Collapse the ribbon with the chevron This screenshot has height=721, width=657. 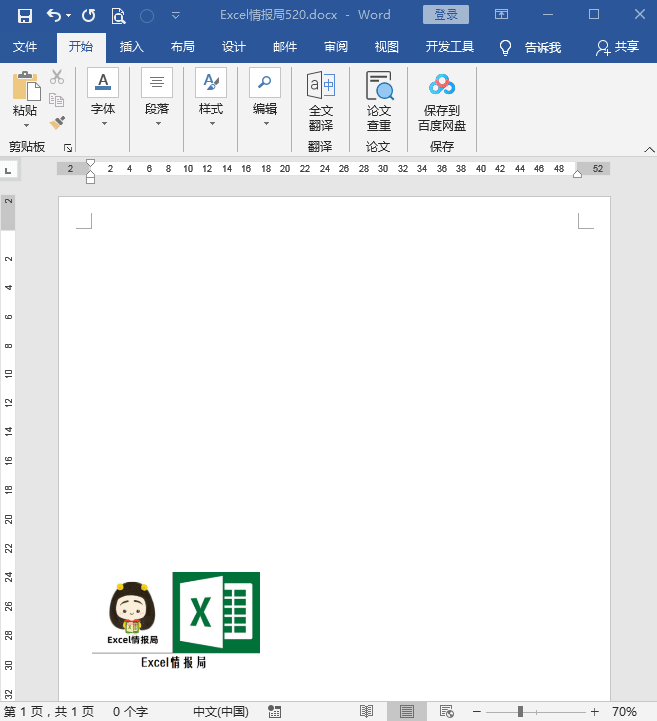(x=649, y=149)
